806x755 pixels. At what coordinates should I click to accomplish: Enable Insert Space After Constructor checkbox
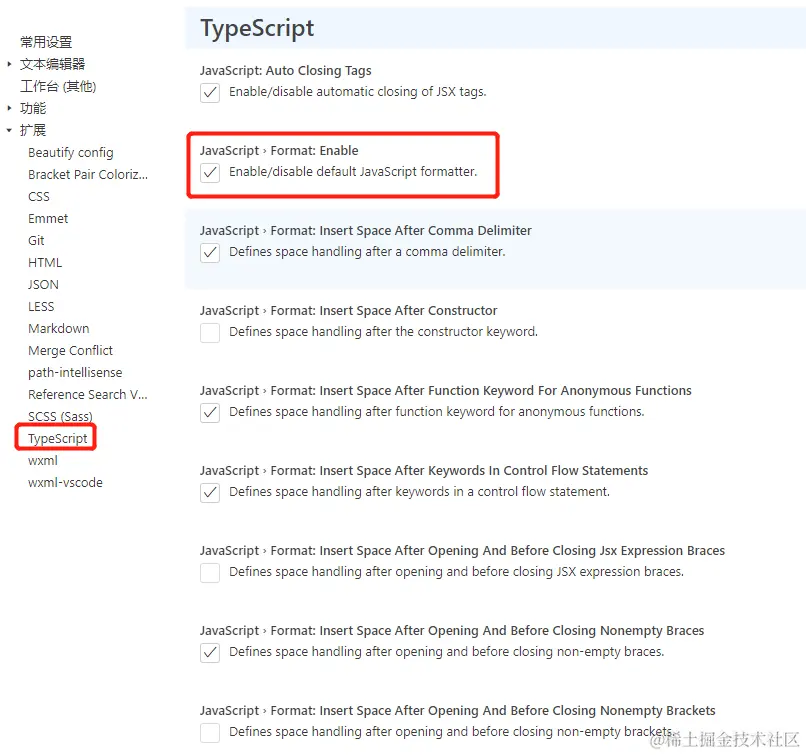210,333
